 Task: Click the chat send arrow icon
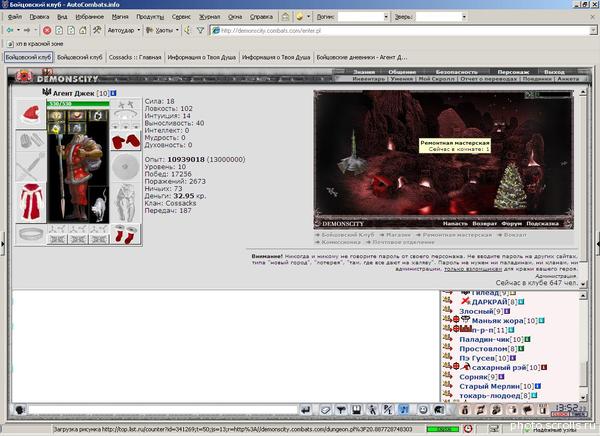coord(305,410)
